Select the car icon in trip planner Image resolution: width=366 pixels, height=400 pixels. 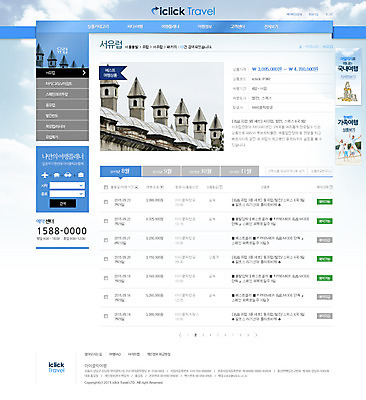tap(68, 175)
